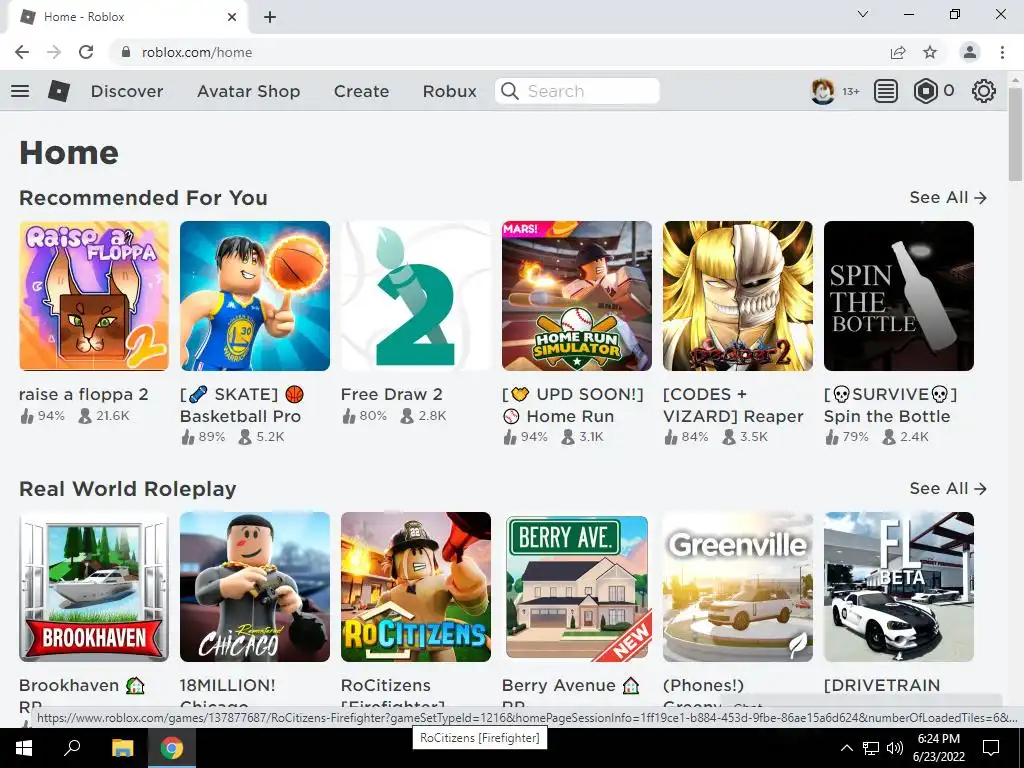1024x768 pixels.
Task: Click the network tray icon
Action: 871,748
